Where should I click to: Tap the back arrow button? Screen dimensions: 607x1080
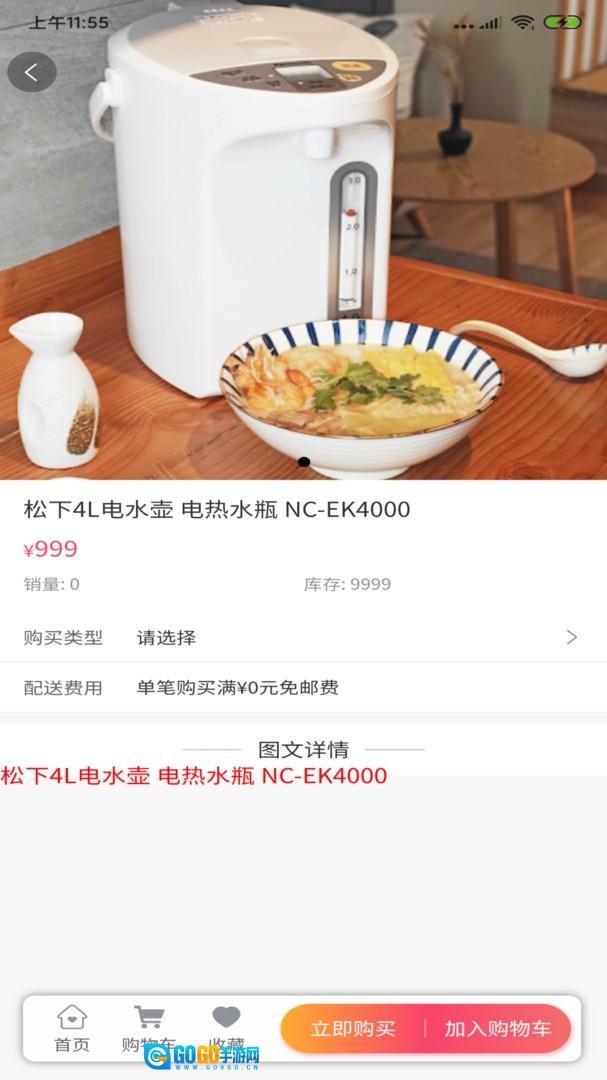point(32,72)
